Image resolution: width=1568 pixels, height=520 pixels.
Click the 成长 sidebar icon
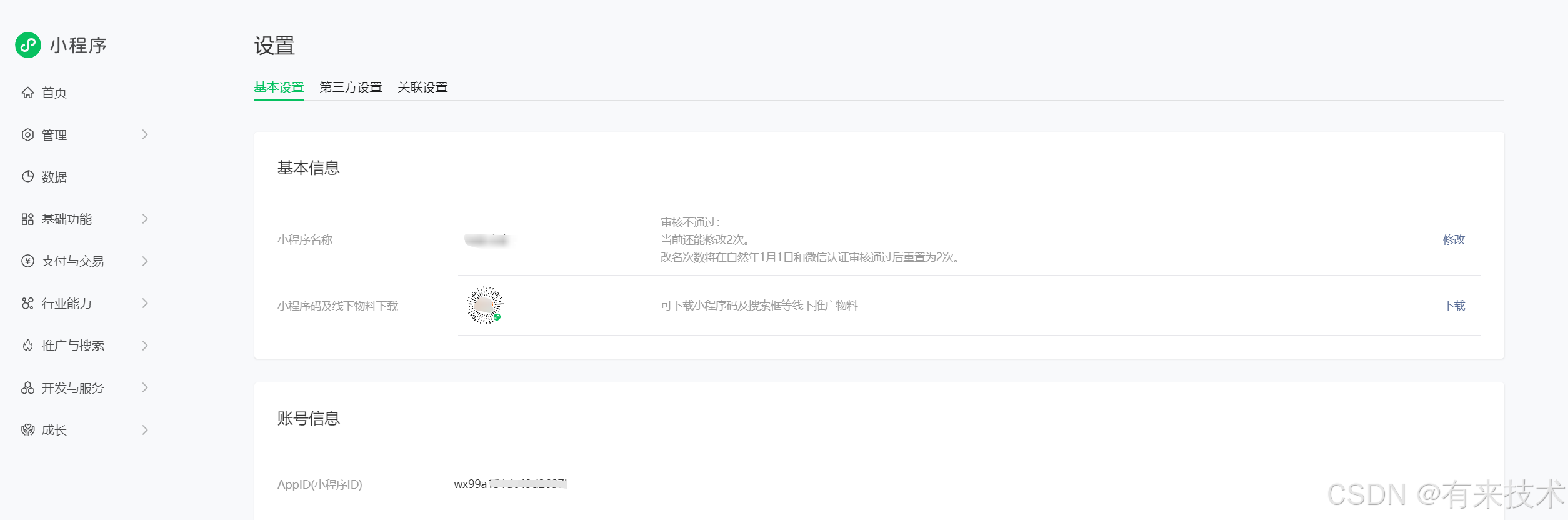(x=27, y=429)
